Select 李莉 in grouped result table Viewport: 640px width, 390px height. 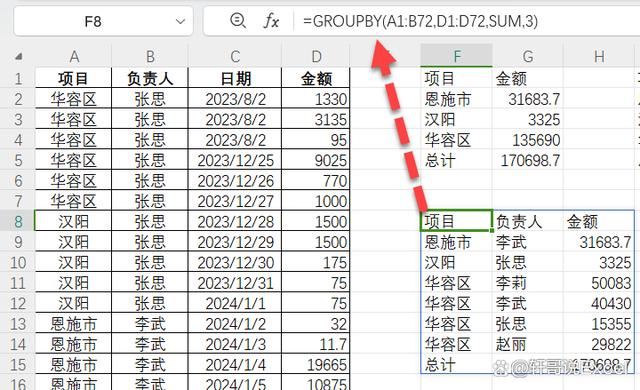[x=528, y=283]
